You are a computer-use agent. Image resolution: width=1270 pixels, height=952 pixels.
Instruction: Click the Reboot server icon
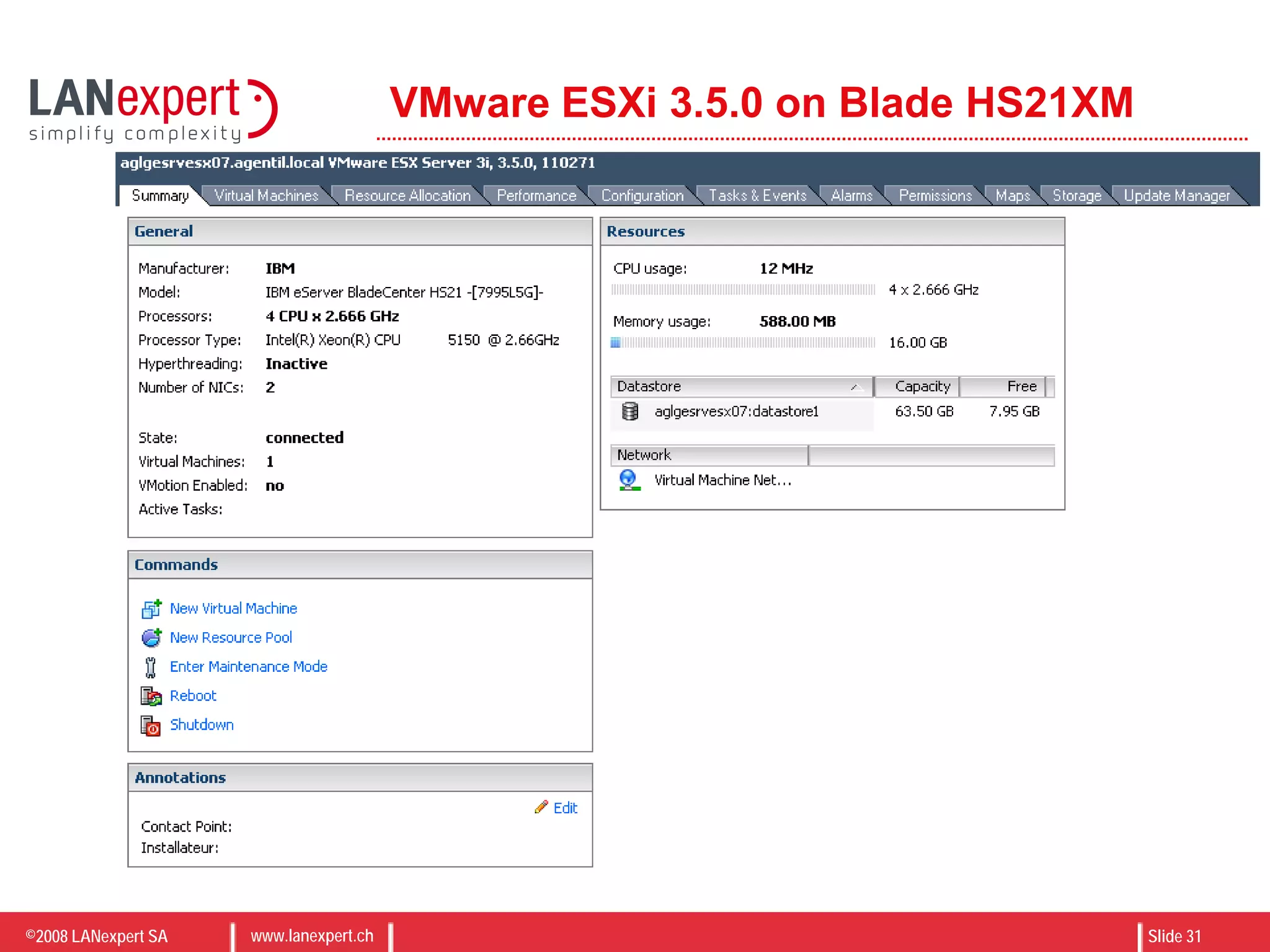151,696
